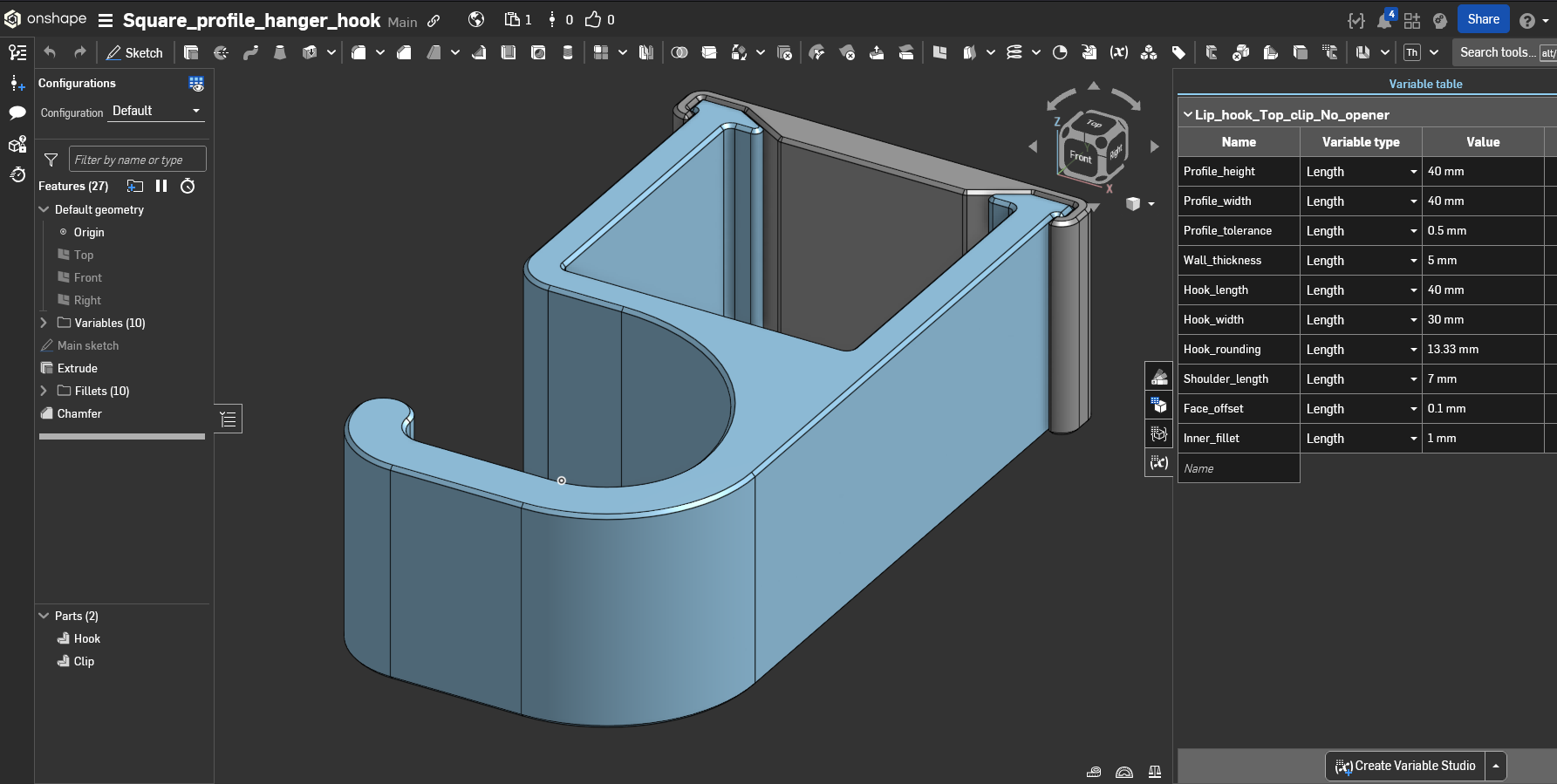Open the document link icon beside Main
This screenshot has height=784, width=1557.
pos(434,21)
